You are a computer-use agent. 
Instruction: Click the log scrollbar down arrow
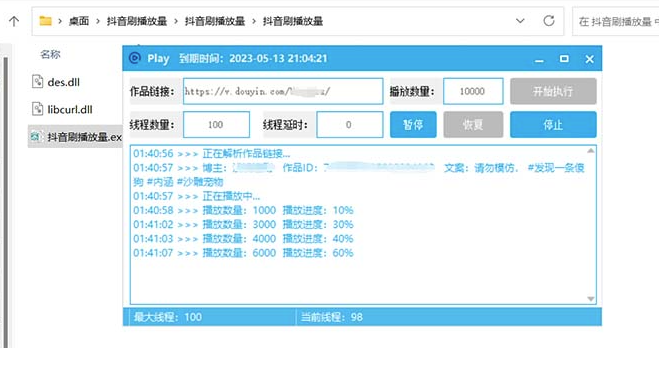[591, 299]
